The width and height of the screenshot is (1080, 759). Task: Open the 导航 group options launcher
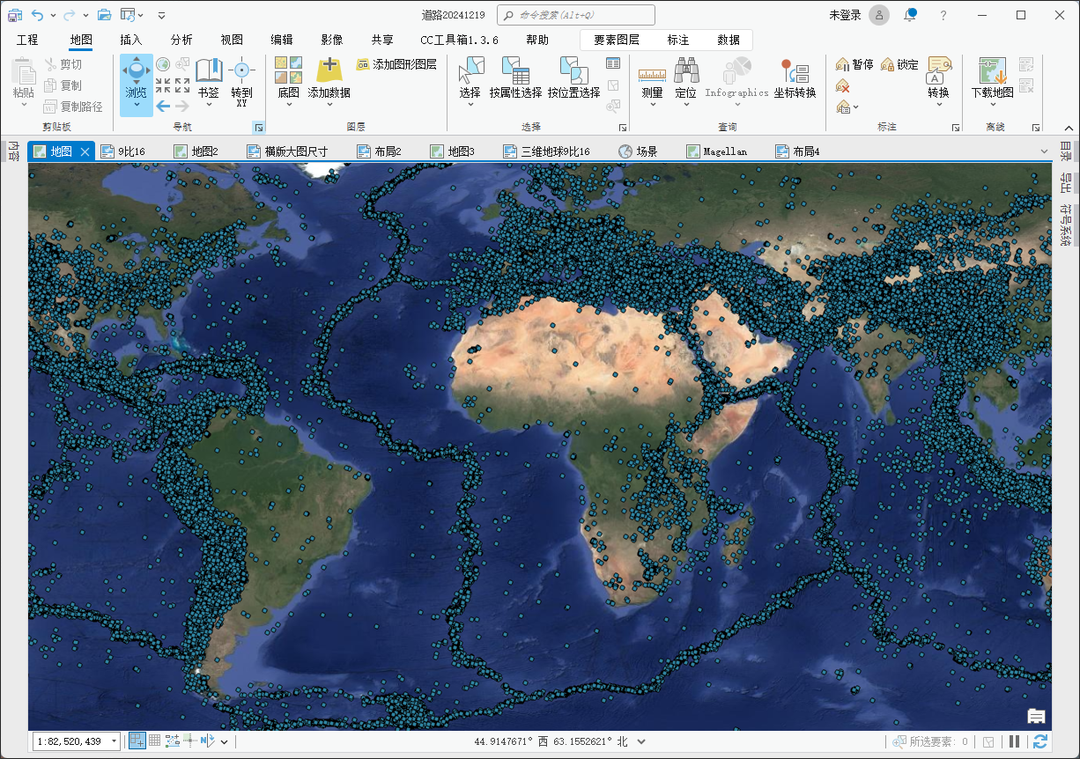(258, 127)
